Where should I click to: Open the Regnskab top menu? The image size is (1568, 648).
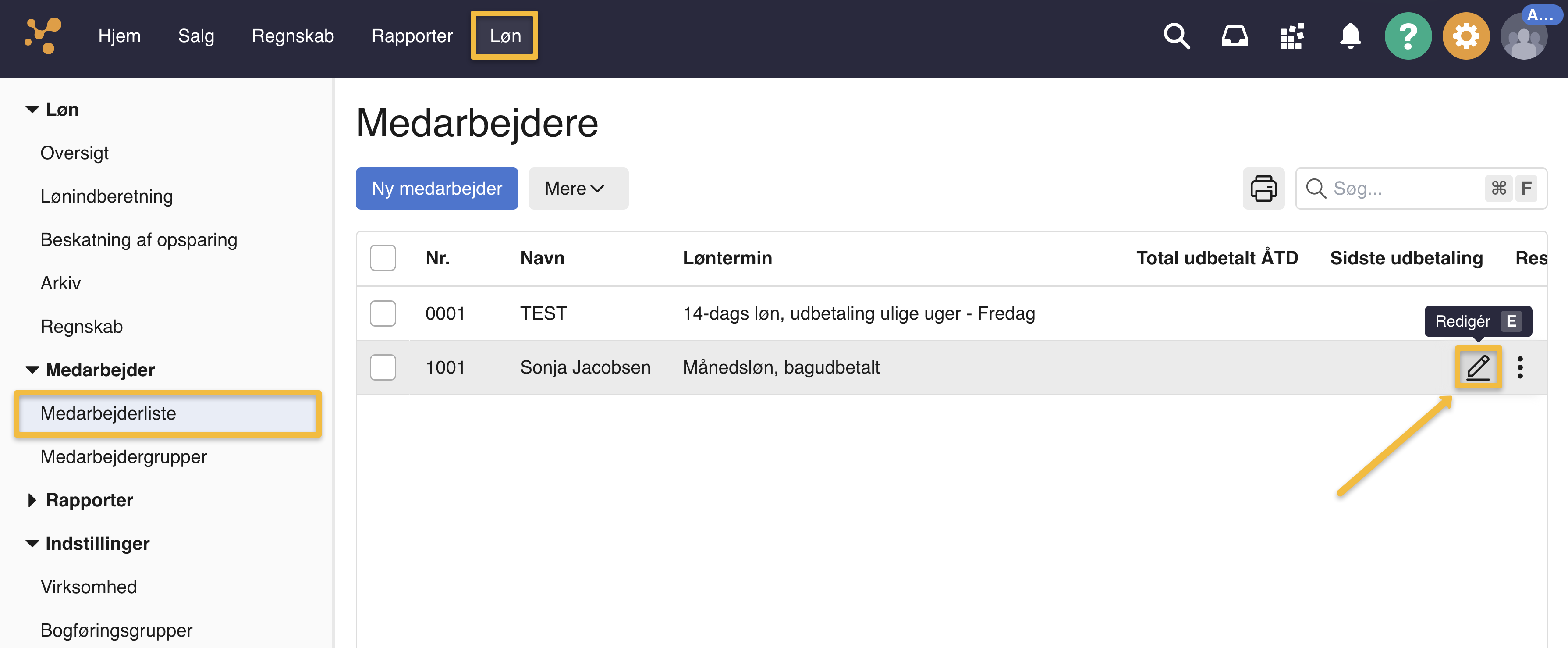pos(293,36)
